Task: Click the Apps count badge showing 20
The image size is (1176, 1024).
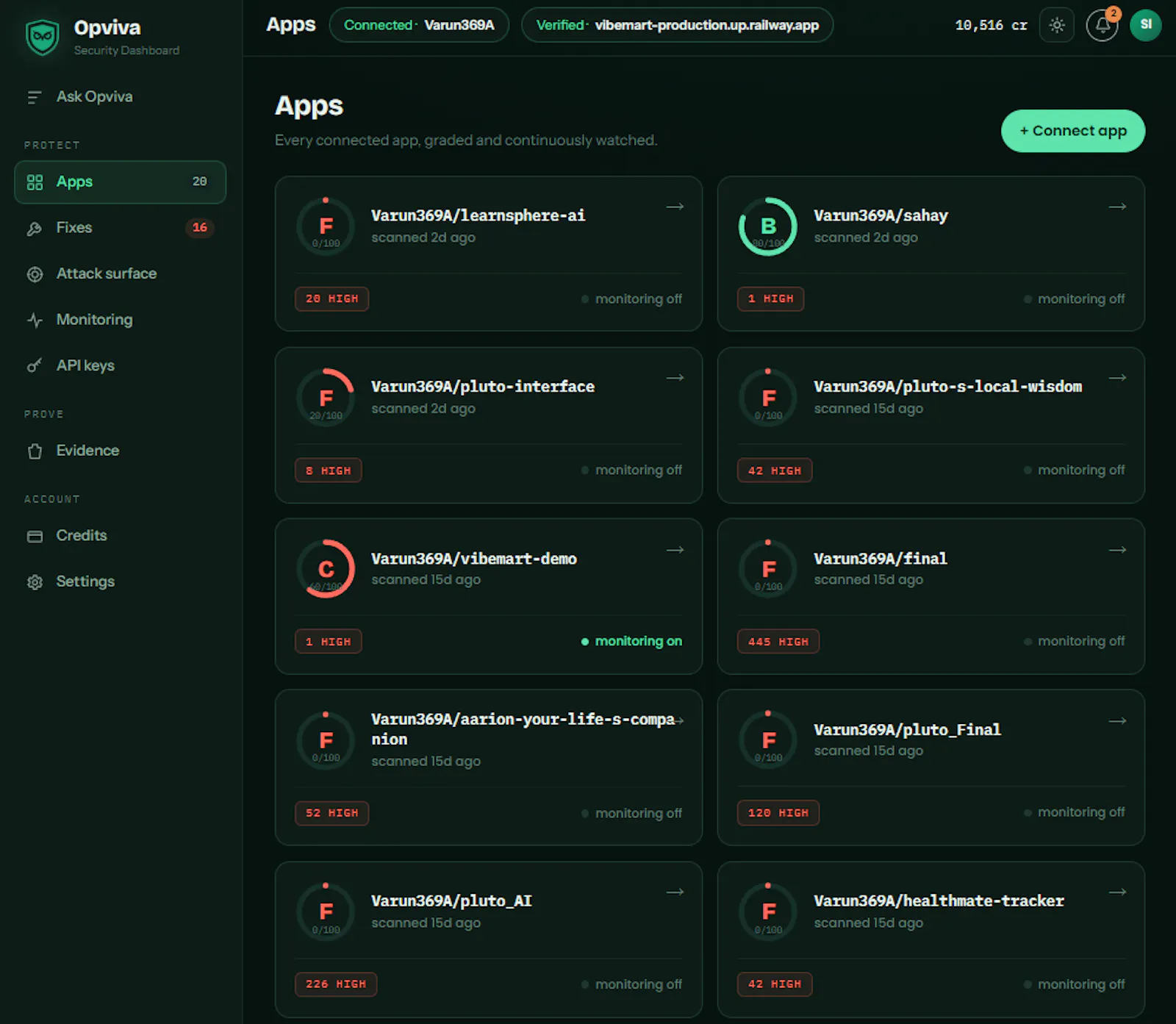Action: point(200,182)
